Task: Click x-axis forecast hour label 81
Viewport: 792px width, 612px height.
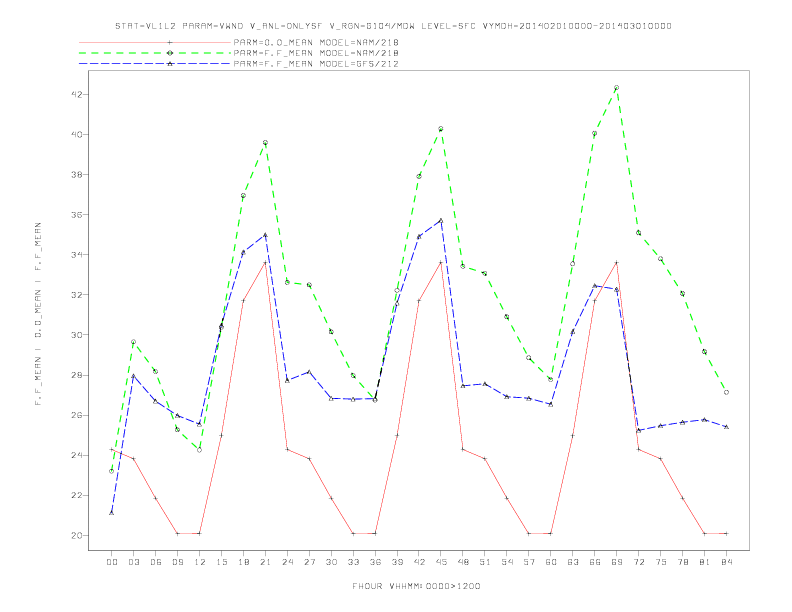Action: coord(705,562)
